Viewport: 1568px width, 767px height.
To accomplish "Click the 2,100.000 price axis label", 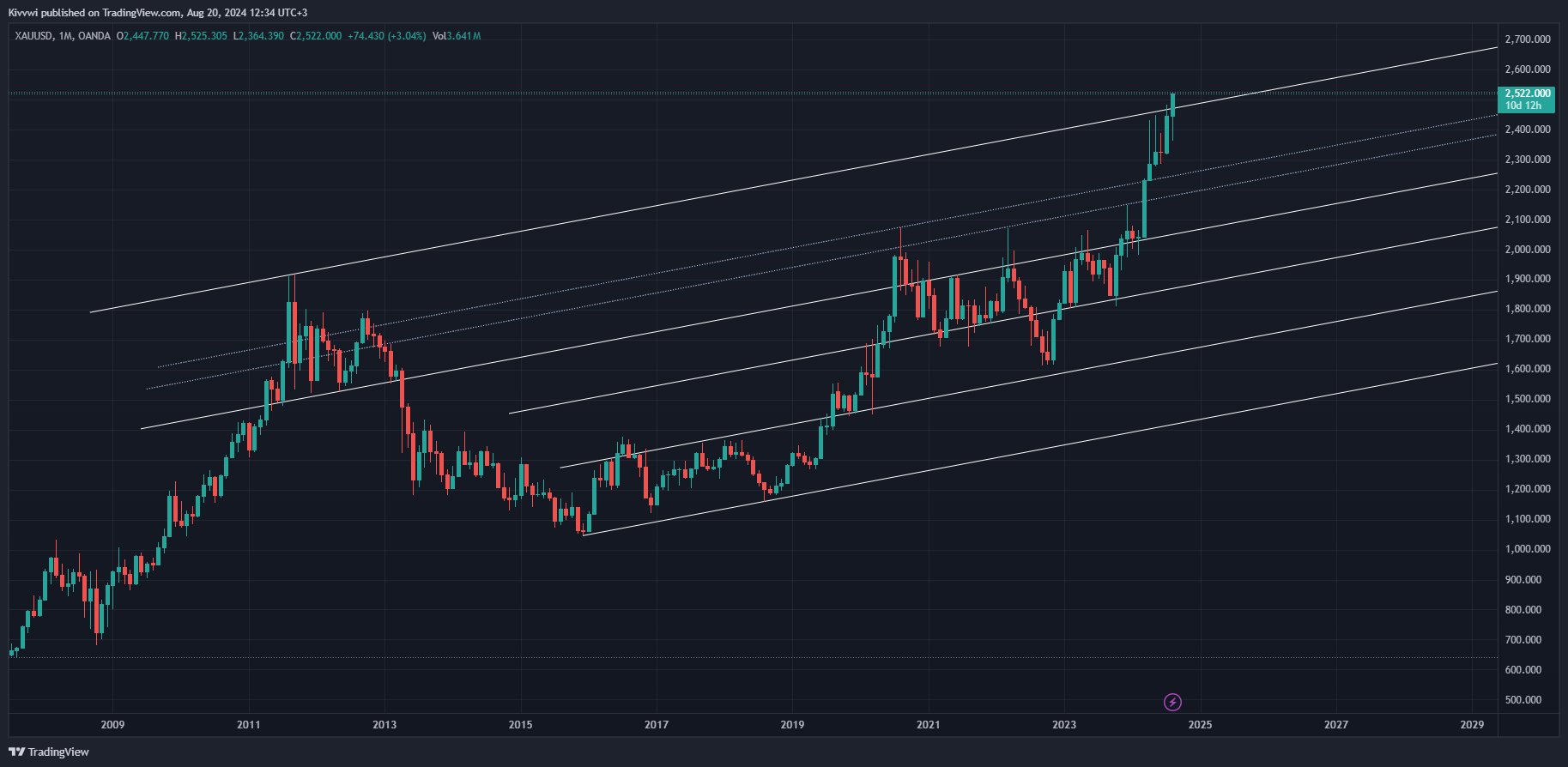I will click(x=1528, y=220).
